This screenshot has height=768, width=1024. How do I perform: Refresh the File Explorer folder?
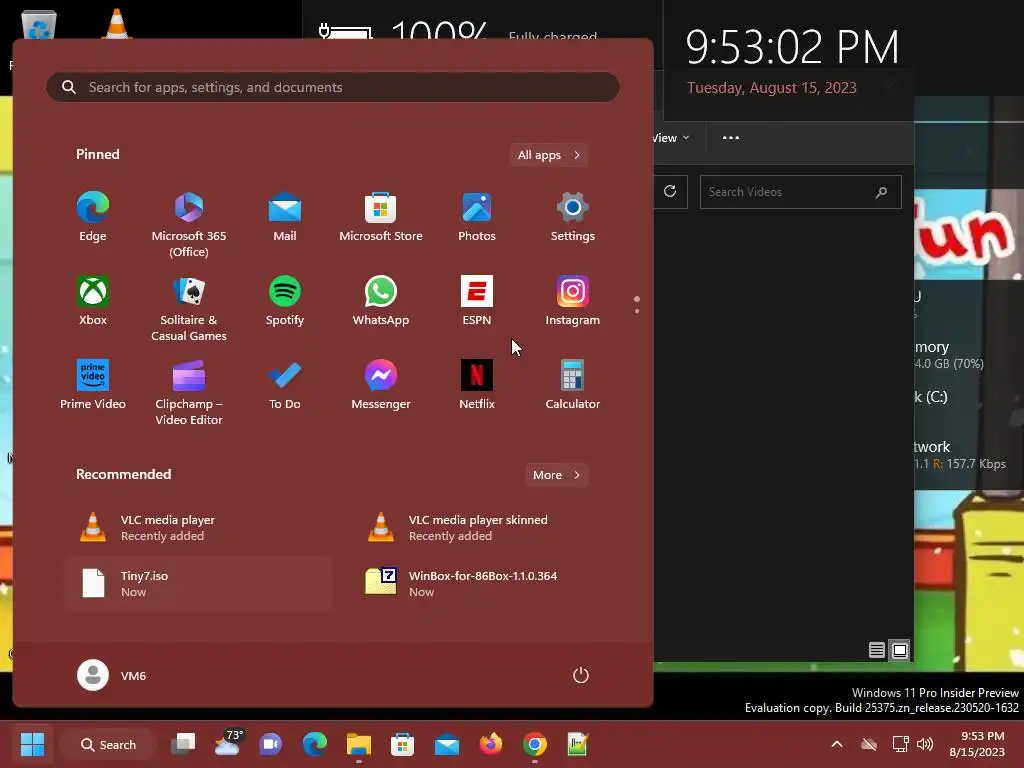(x=670, y=191)
